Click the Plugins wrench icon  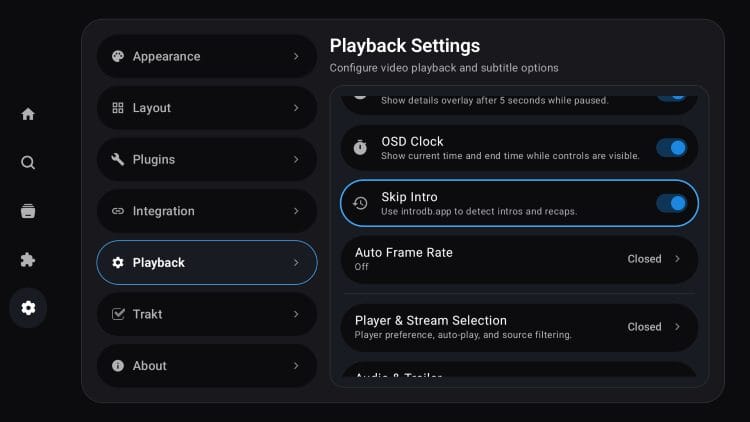click(x=118, y=160)
